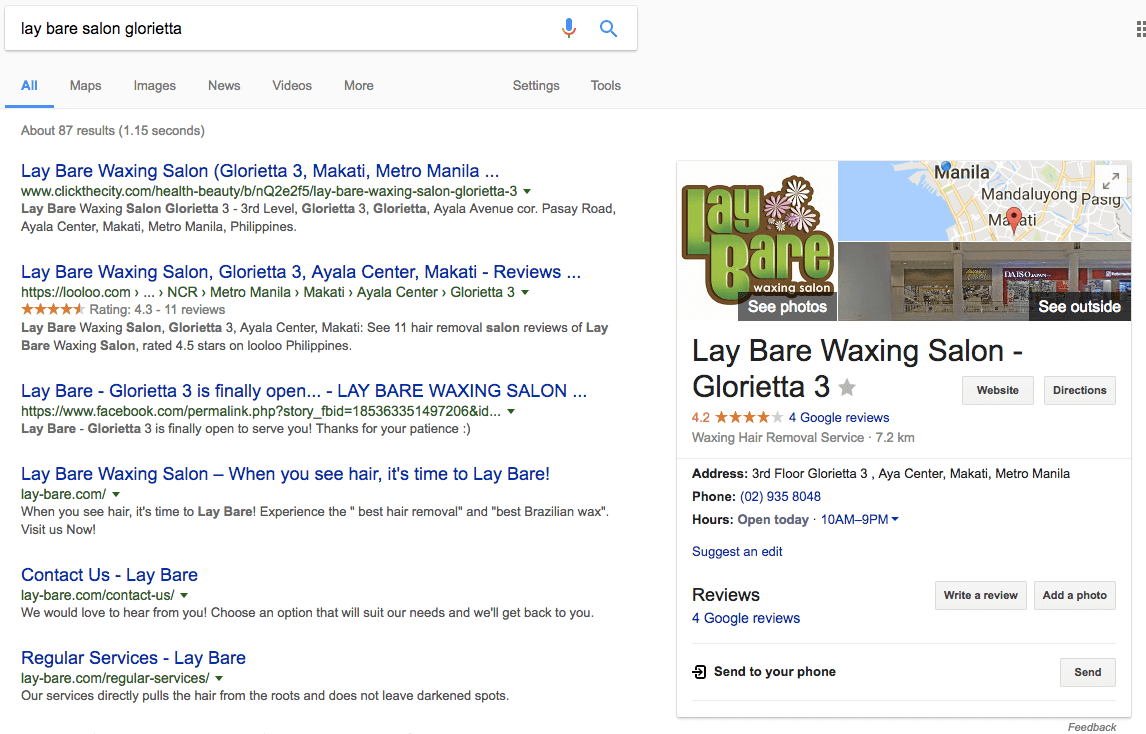Switch to the Videos tab
Image resolution: width=1146 pixels, height=734 pixels.
pyautogui.click(x=292, y=86)
